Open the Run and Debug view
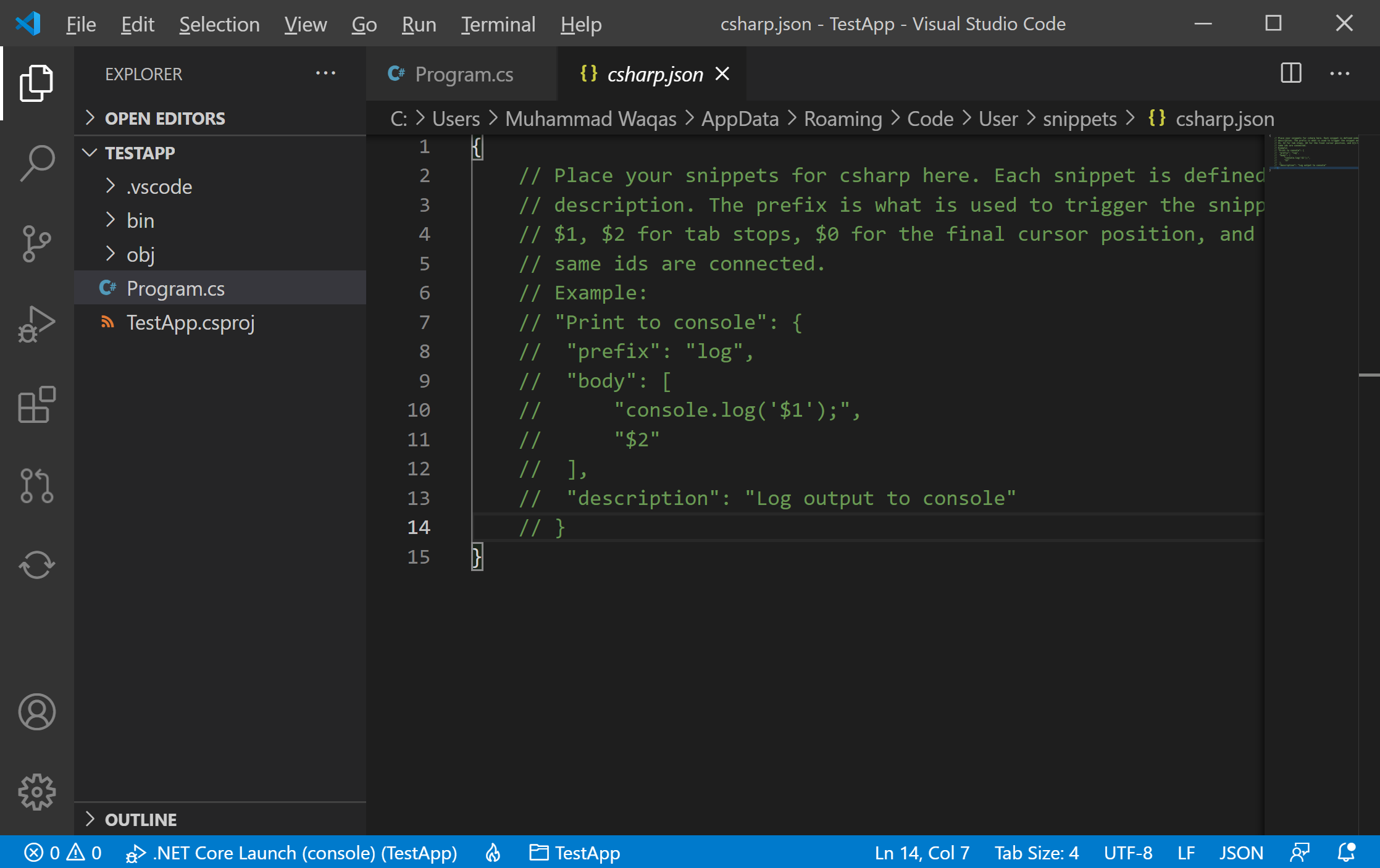Image resolution: width=1380 pixels, height=868 pixels. (37, 324)
